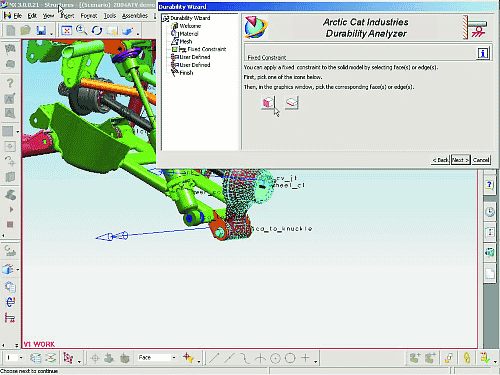Click the clock icon on right sidebar
Image resolution: width=500 pixels, height=375 pixels.
click(489, 212)
